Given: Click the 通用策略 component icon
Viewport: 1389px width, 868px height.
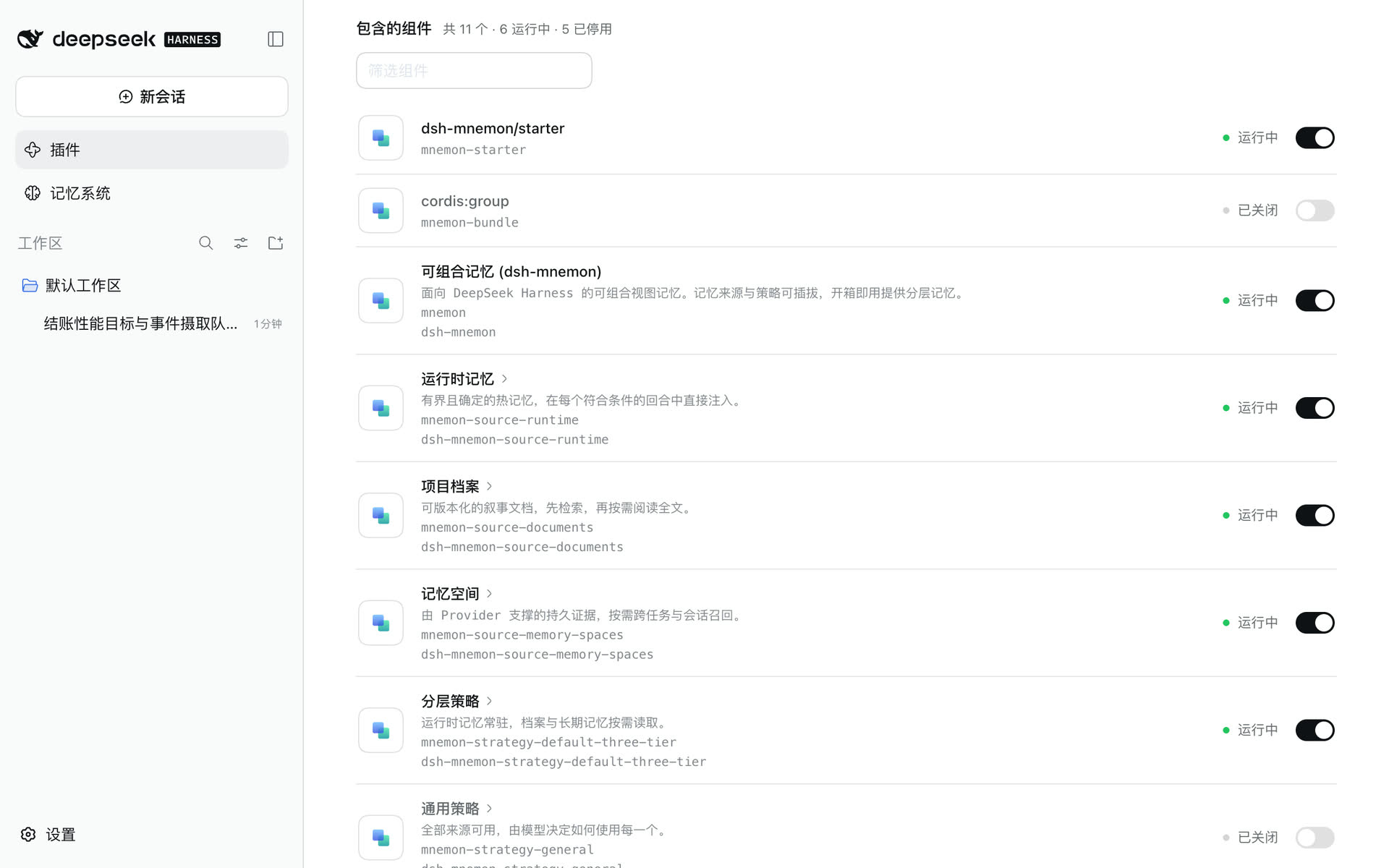Looking at the screenshot, I should tap(381, 838).
